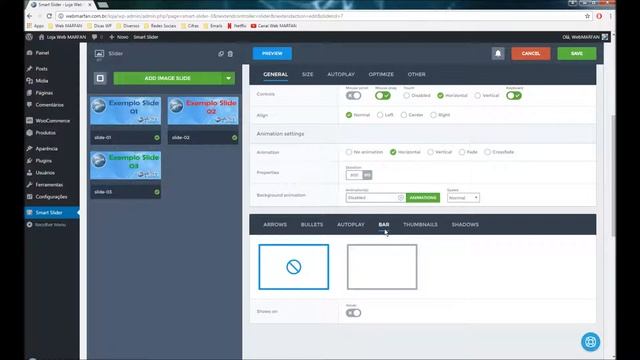Click the collapse menu icon in sidebar
The image size is (640, 360).
coord(29,225)
